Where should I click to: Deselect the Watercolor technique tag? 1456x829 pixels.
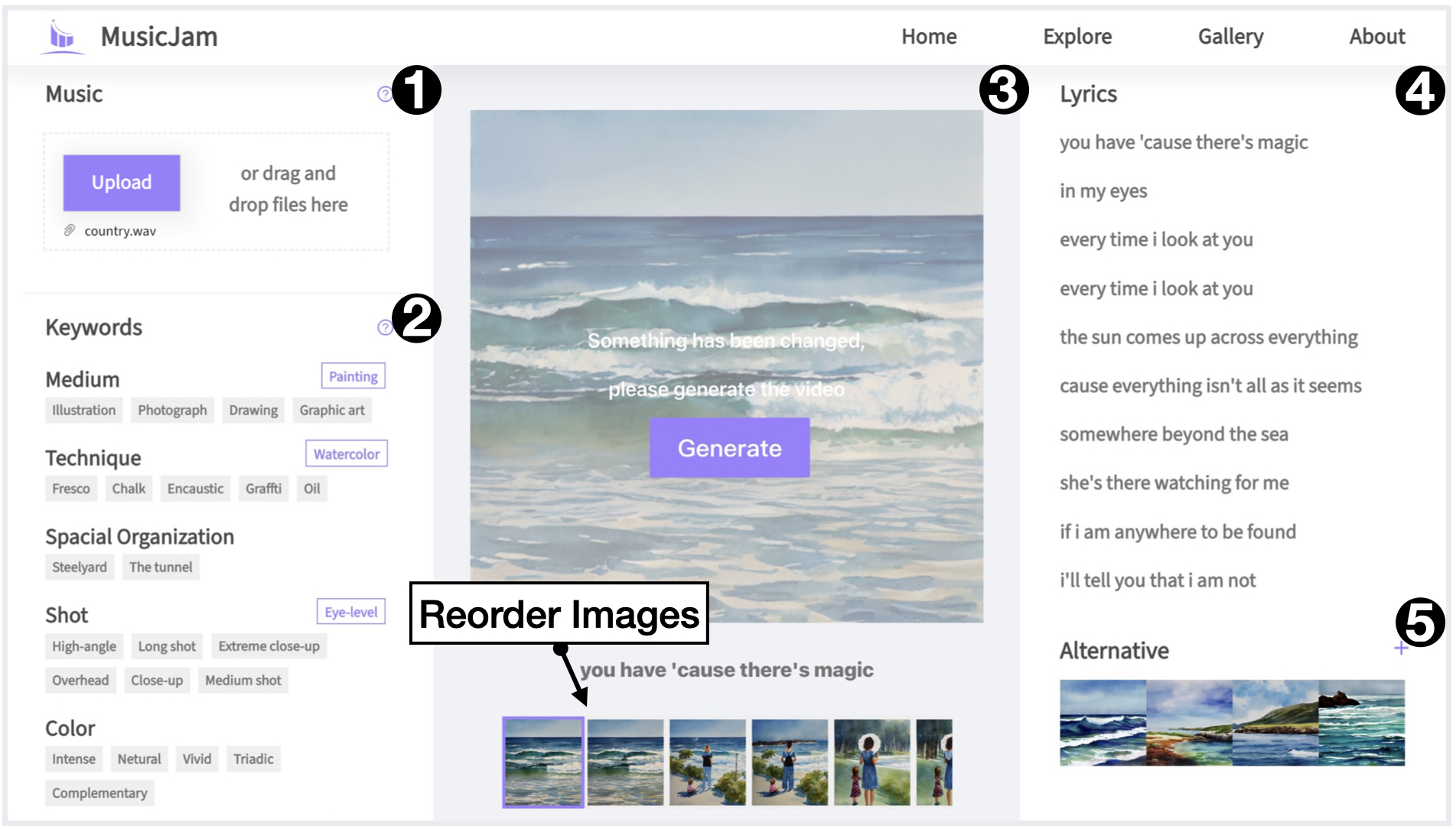pos(347,454)
